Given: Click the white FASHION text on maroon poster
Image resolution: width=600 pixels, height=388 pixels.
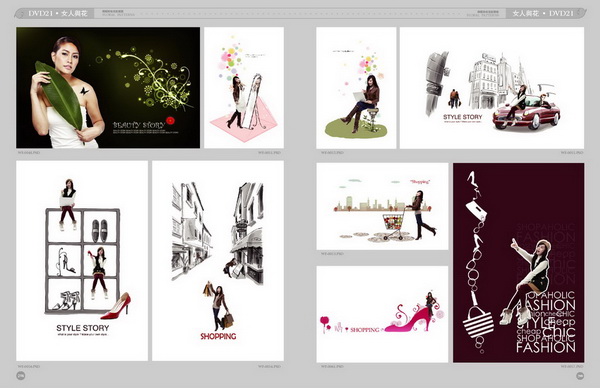Looking at the screenshot, I should 546,347.
